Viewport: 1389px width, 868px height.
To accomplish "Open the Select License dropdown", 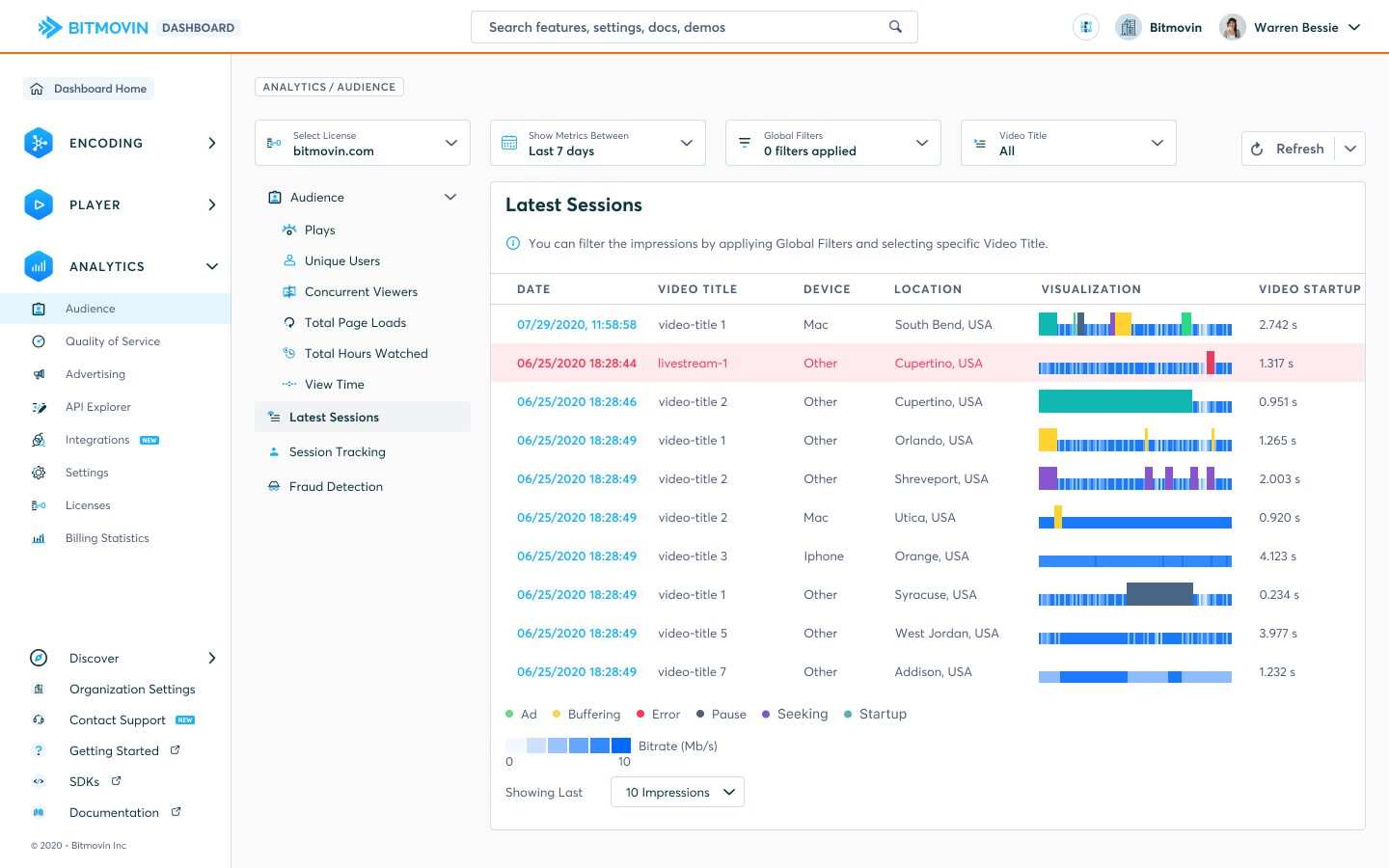I will [363, 143].
